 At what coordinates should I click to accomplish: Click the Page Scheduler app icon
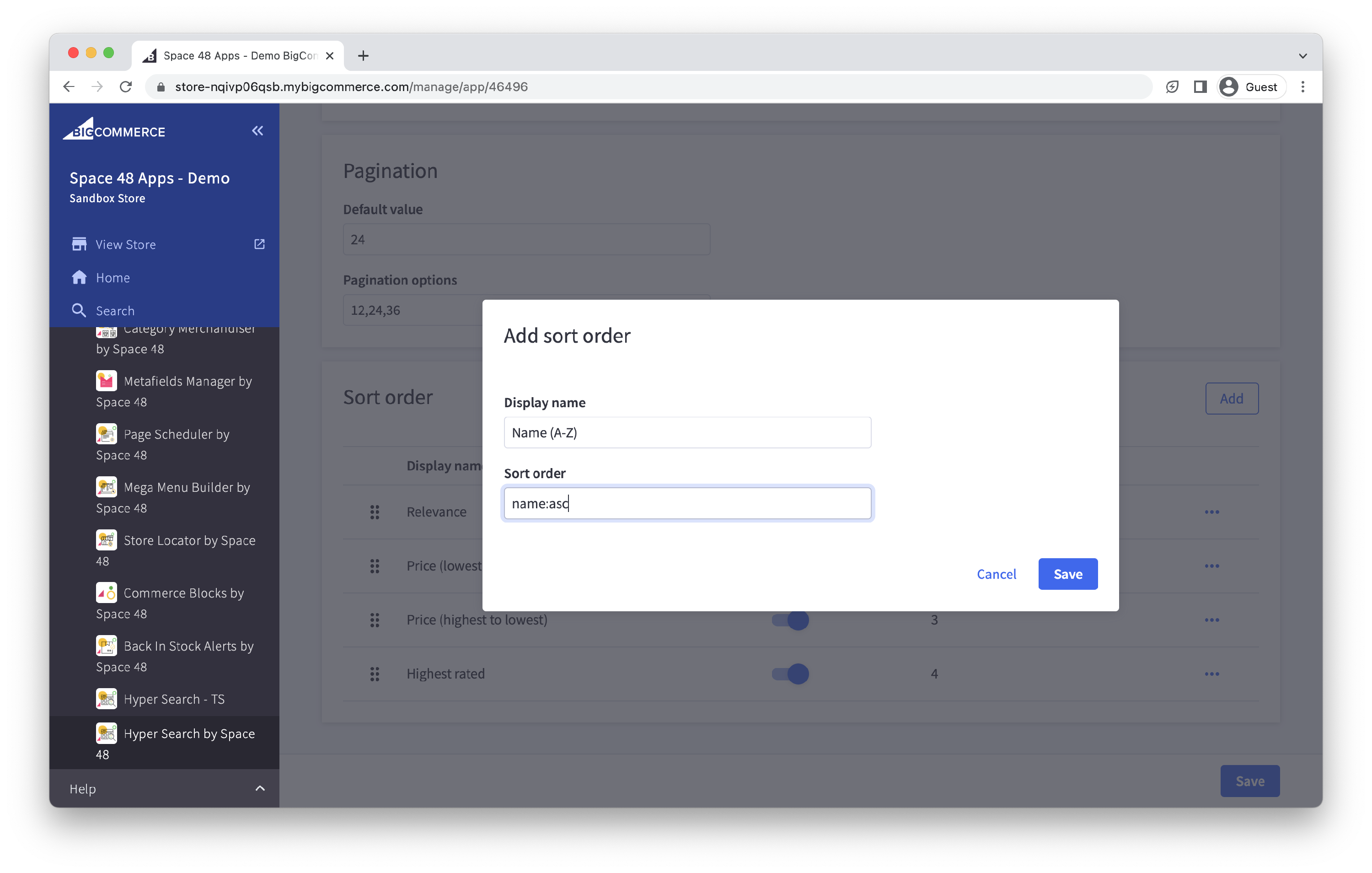click(107, 433)
